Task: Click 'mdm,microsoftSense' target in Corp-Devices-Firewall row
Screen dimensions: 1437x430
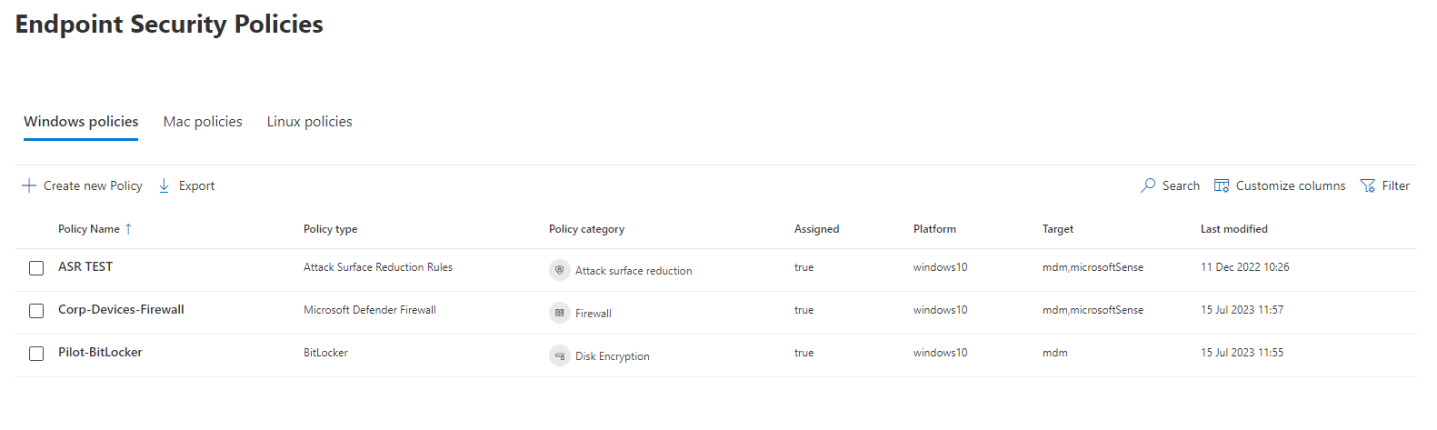Action: coord(1093,310)
